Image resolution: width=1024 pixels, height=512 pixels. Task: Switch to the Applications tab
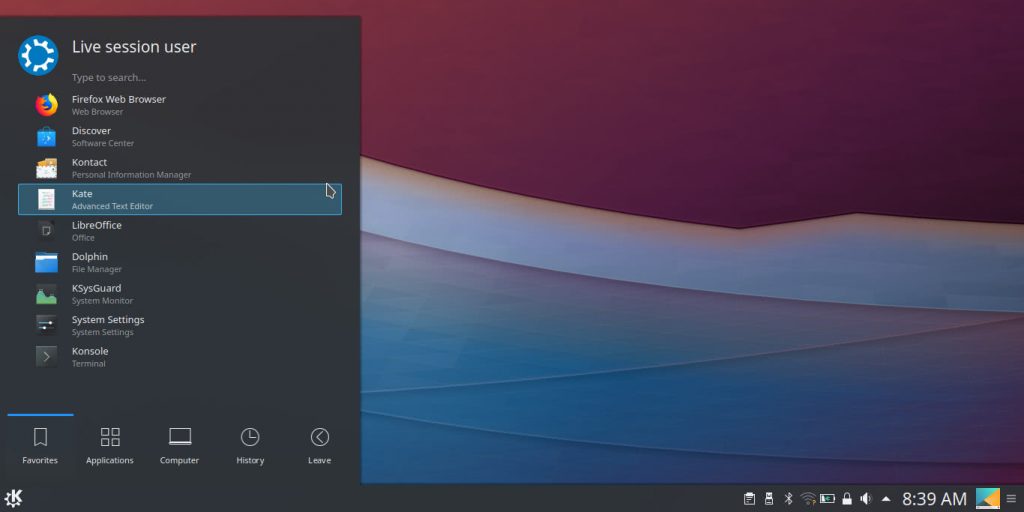[x=110, y=447]
